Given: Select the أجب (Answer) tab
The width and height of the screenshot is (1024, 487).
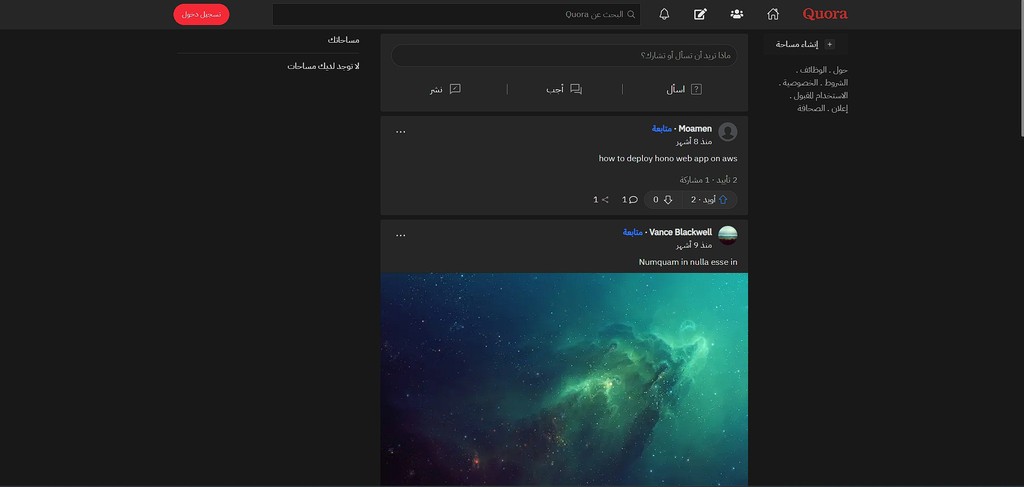Looking at the screenshot, I should click(563, 89).
